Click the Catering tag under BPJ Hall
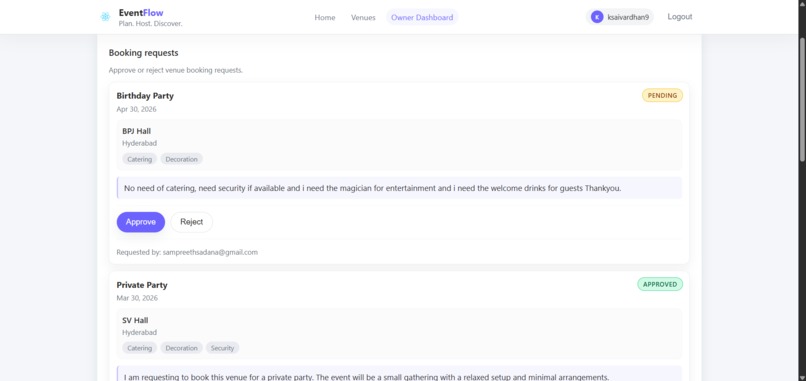 [x=139, y=159]
